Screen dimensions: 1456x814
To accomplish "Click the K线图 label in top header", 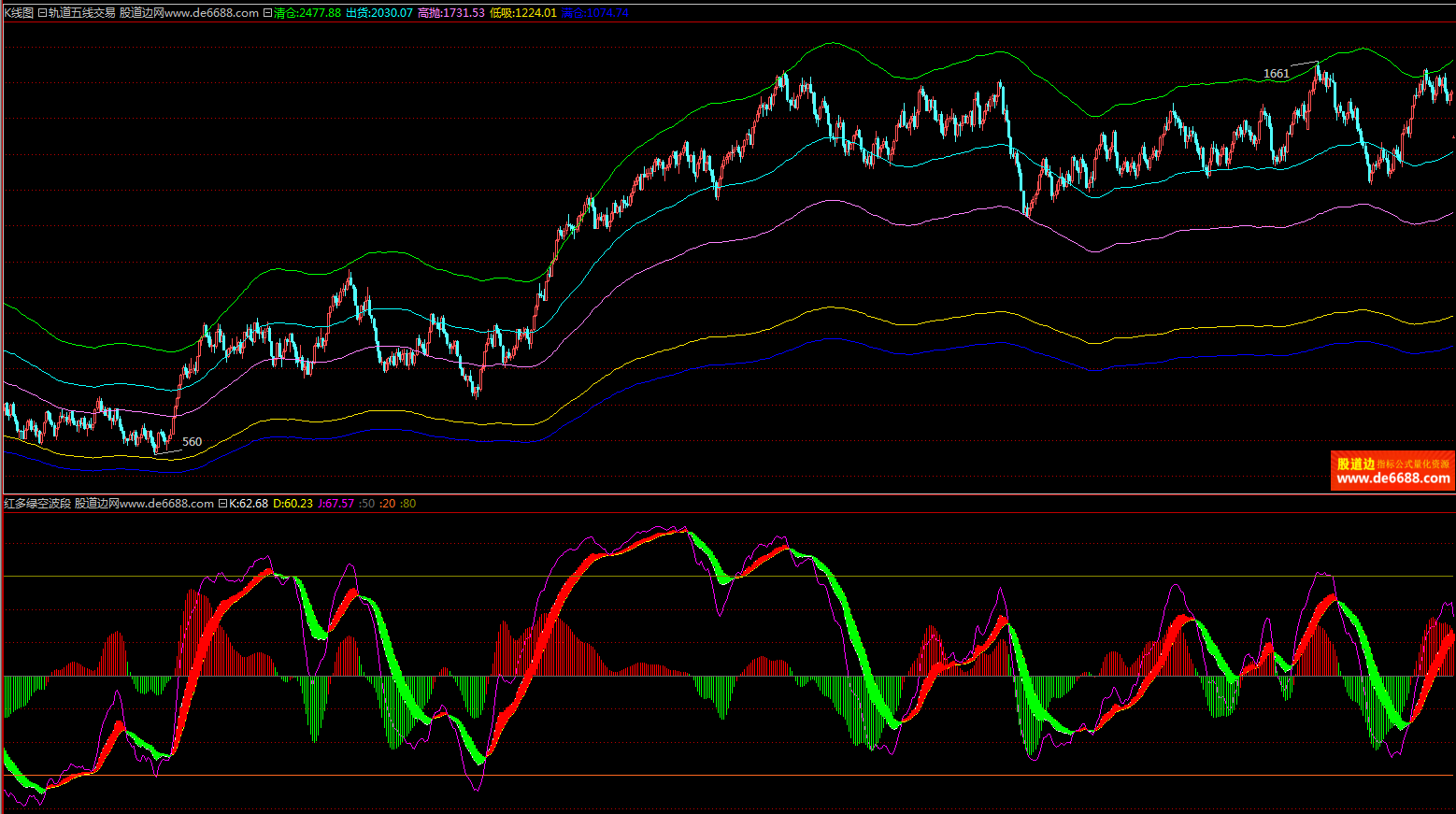I will (19, 13).
